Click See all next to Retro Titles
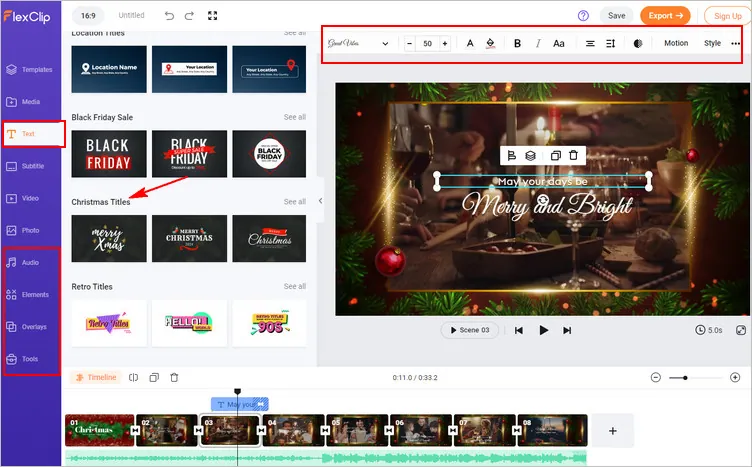The width and height of the screenshot is (752, 467). (294, 286)
